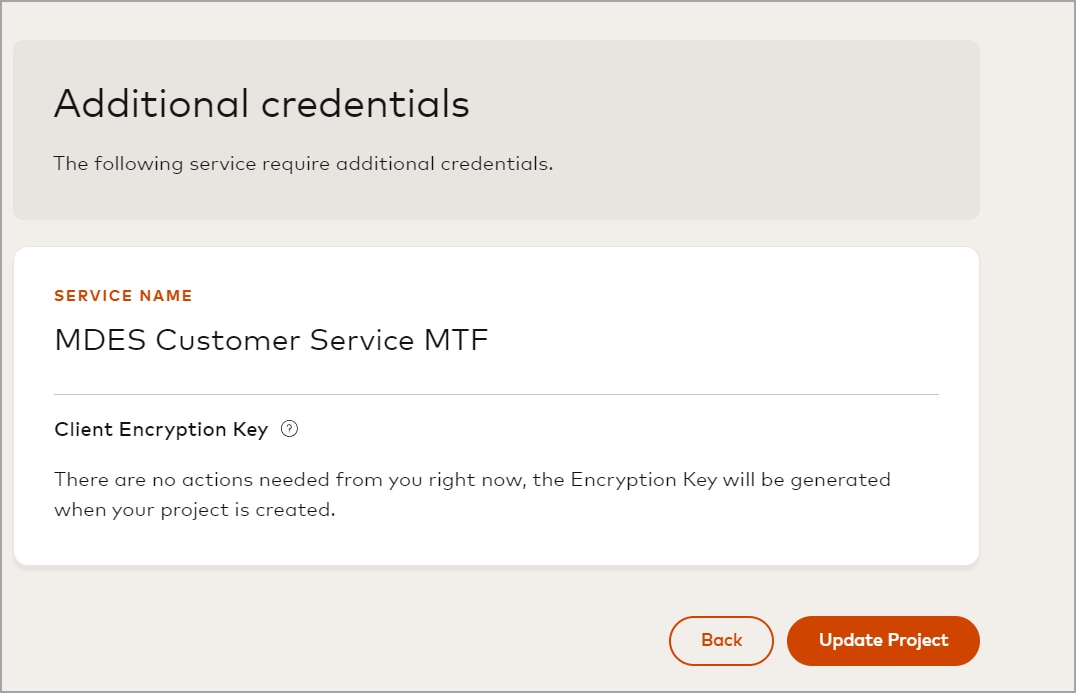Click the circled help icon beside the key label

coord(288,429)
